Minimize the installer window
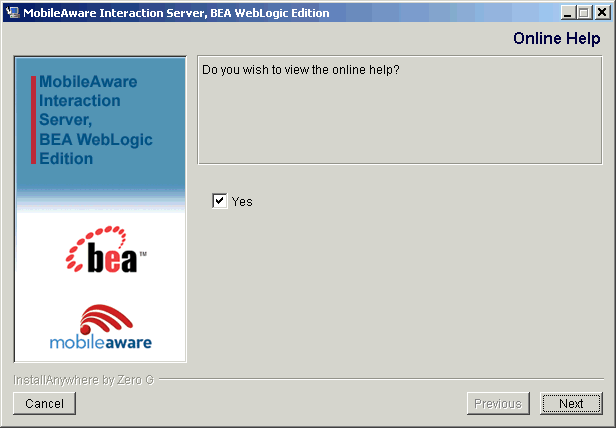 [x=567, y=13]
